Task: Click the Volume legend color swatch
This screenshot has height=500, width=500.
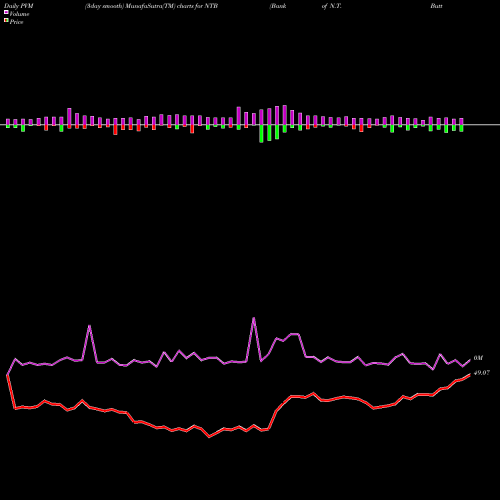Action: click(x=6, y=12)
